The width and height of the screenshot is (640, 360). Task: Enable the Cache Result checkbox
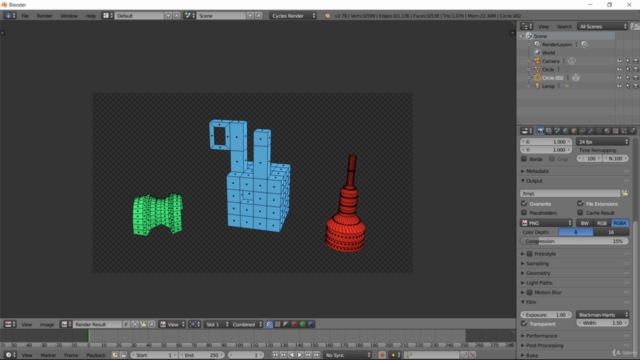(x=580, y=213)
